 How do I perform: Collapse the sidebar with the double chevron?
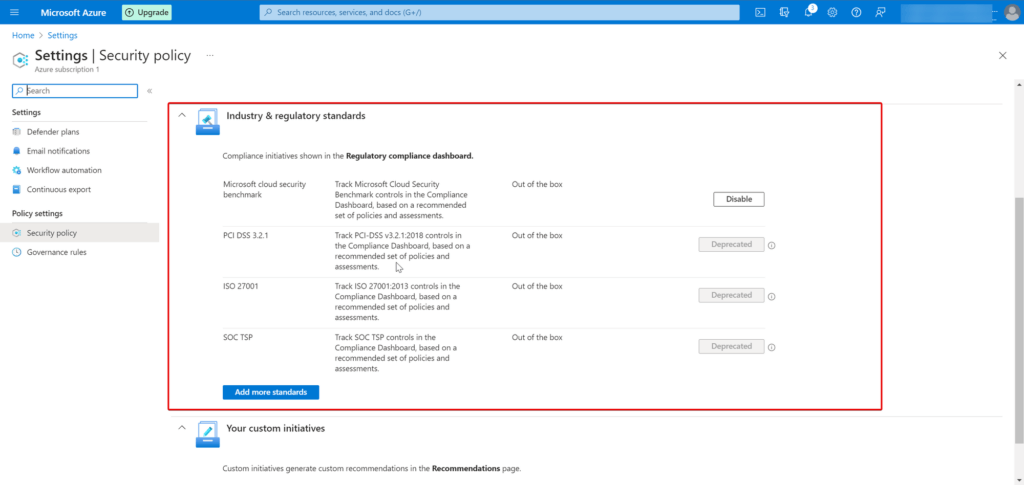coord(150,91)
